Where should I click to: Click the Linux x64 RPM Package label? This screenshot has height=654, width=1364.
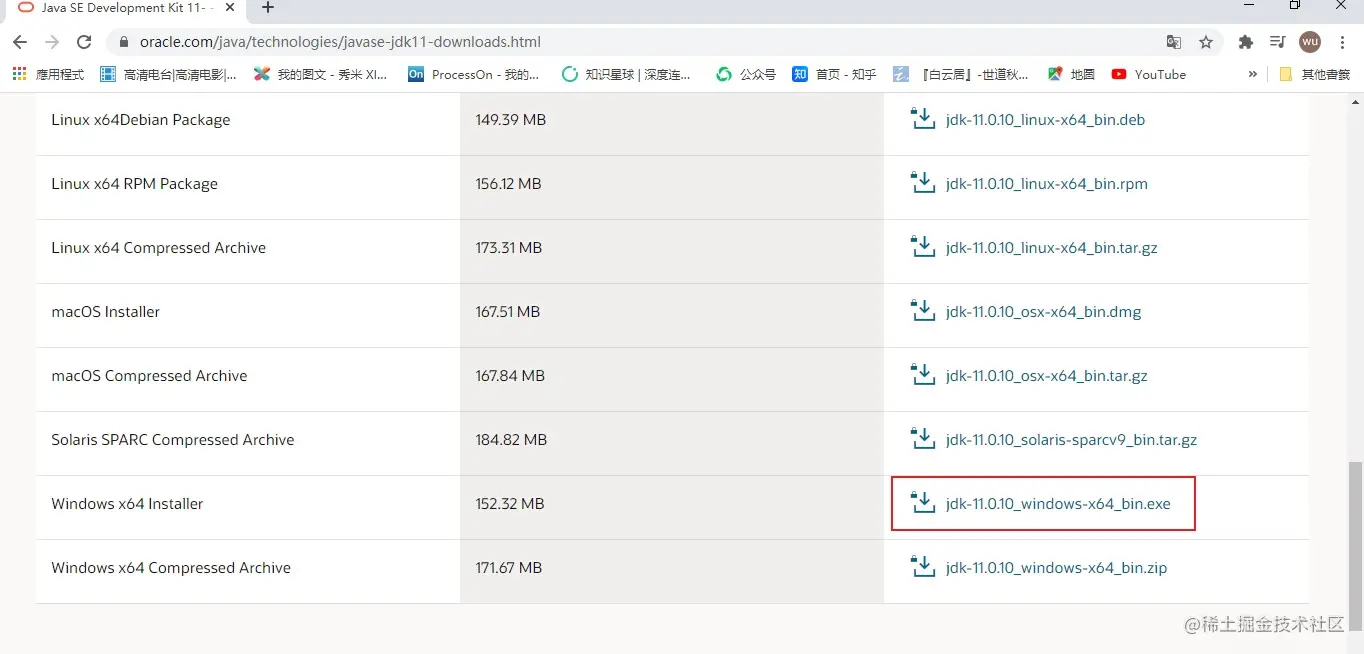coord(134,184)
